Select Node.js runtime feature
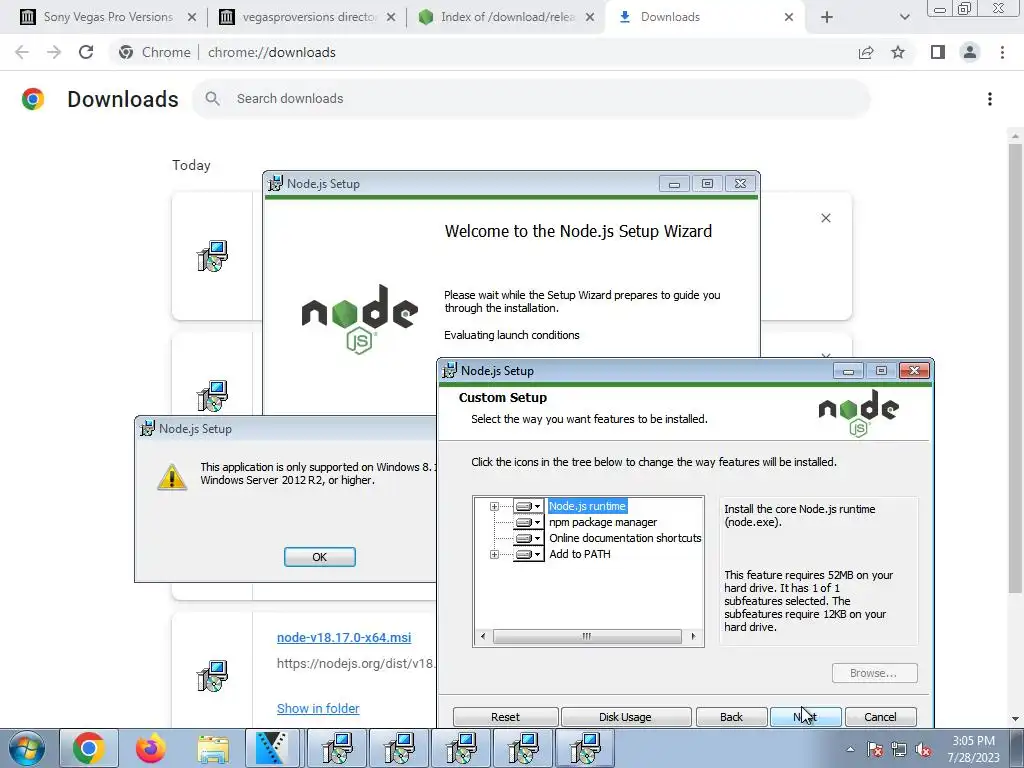 click(587, 506)
